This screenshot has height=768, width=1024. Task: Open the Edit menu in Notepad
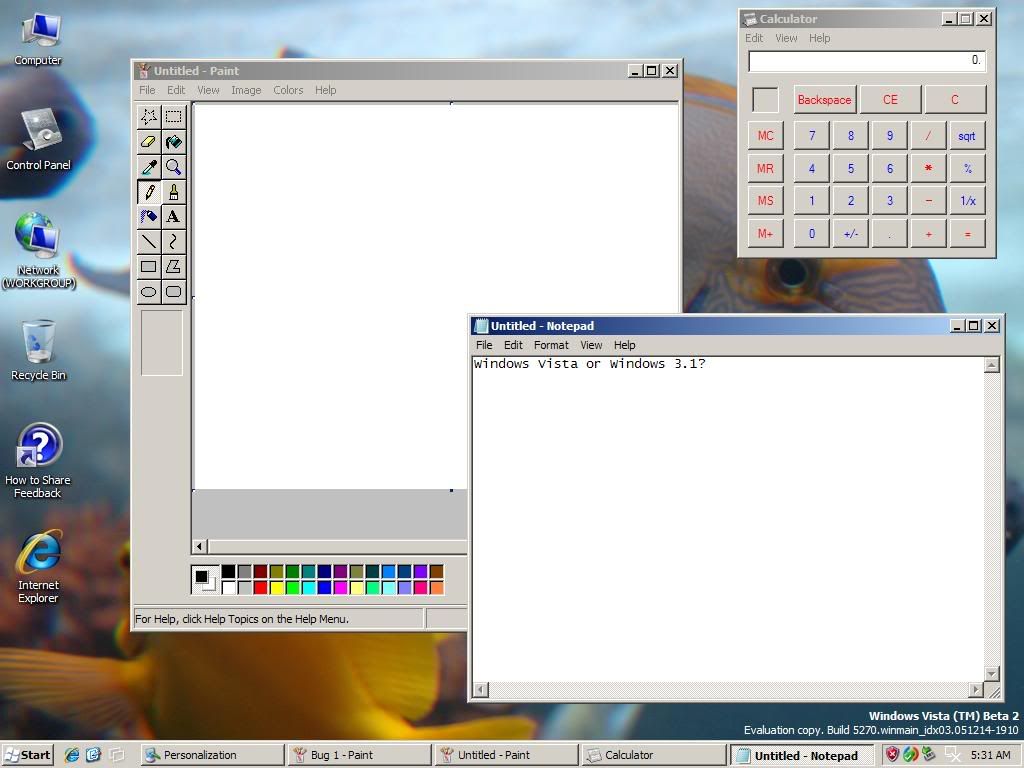pyautogui.click(x=513, y=345)
